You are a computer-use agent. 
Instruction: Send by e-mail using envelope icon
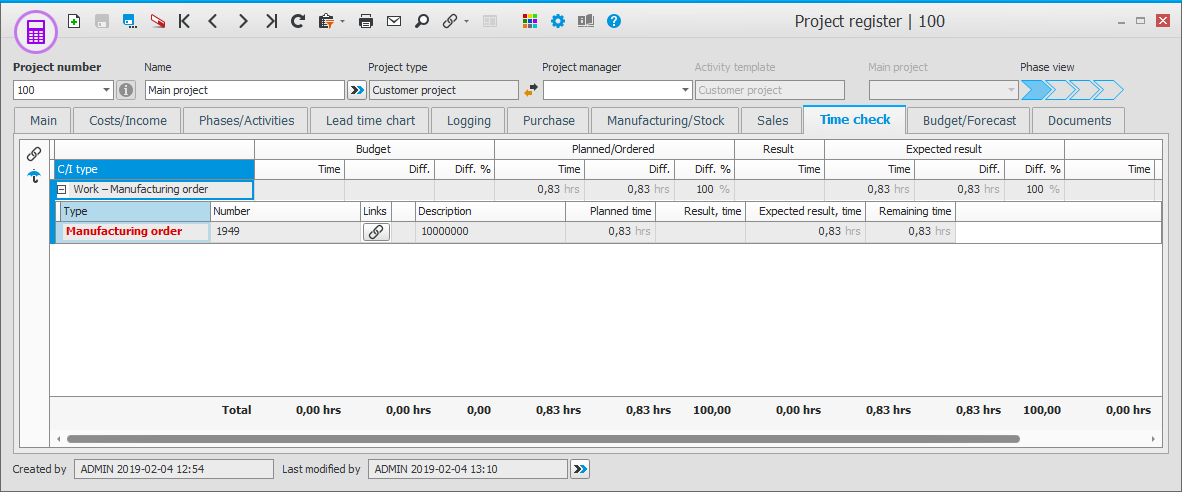pyautogui.click(x=393, y=22)
